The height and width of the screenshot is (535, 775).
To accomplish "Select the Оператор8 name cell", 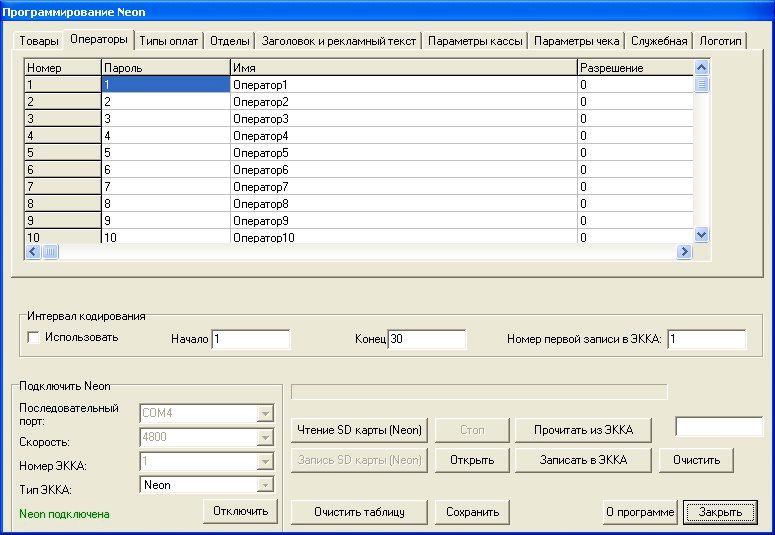I will [x=404, y=204].
